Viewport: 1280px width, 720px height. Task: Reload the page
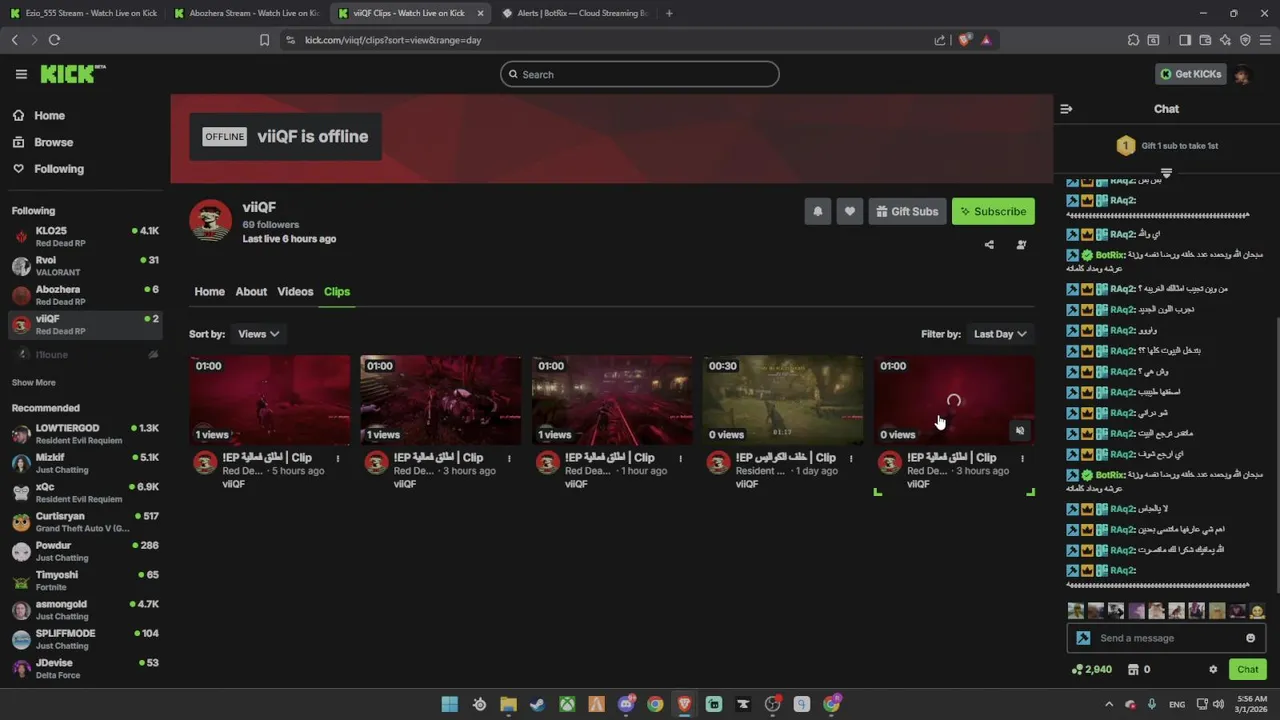(54, 40)
